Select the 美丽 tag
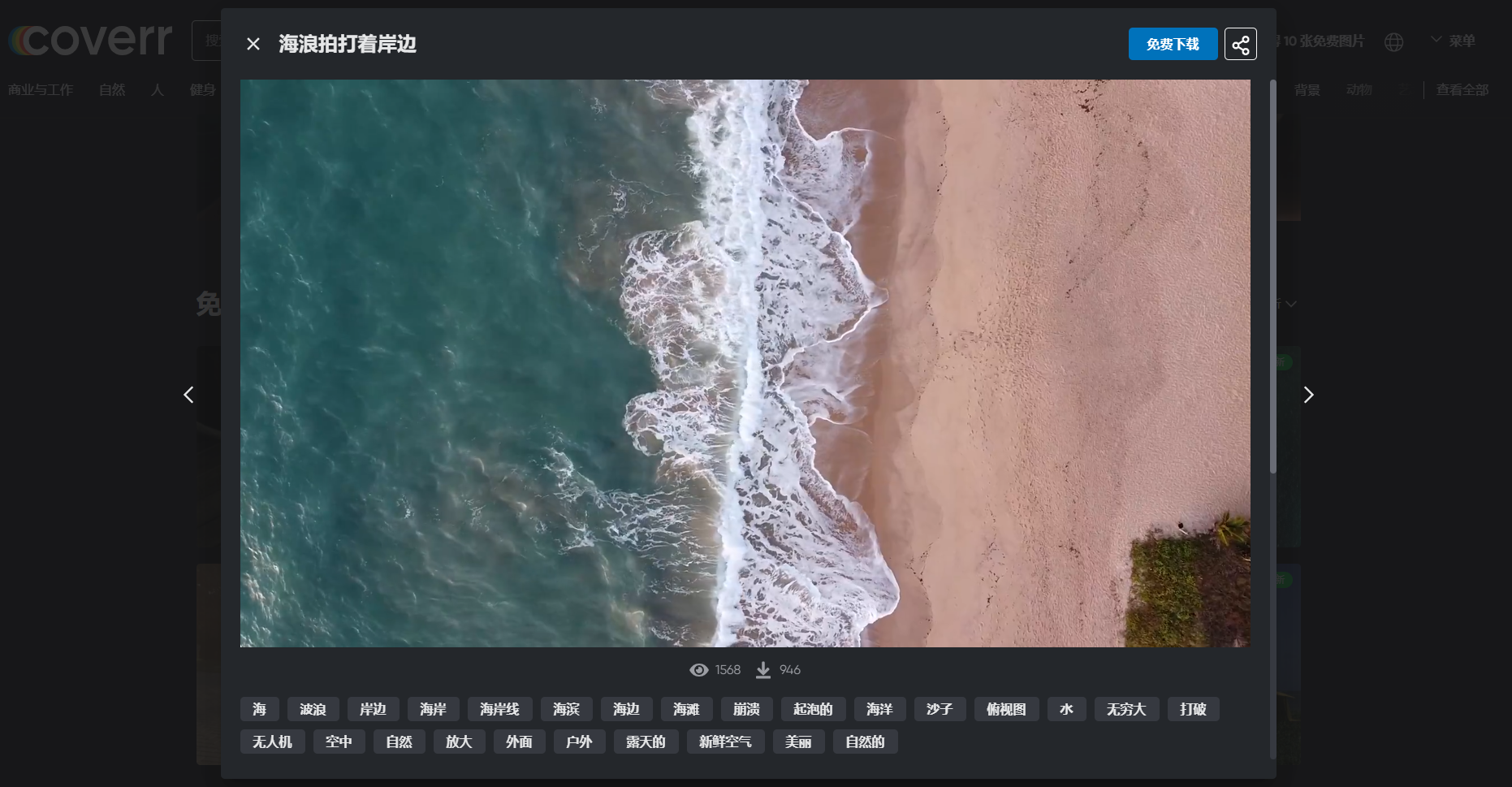This screenshot has height=787, width=1512. tap(798, 742)
